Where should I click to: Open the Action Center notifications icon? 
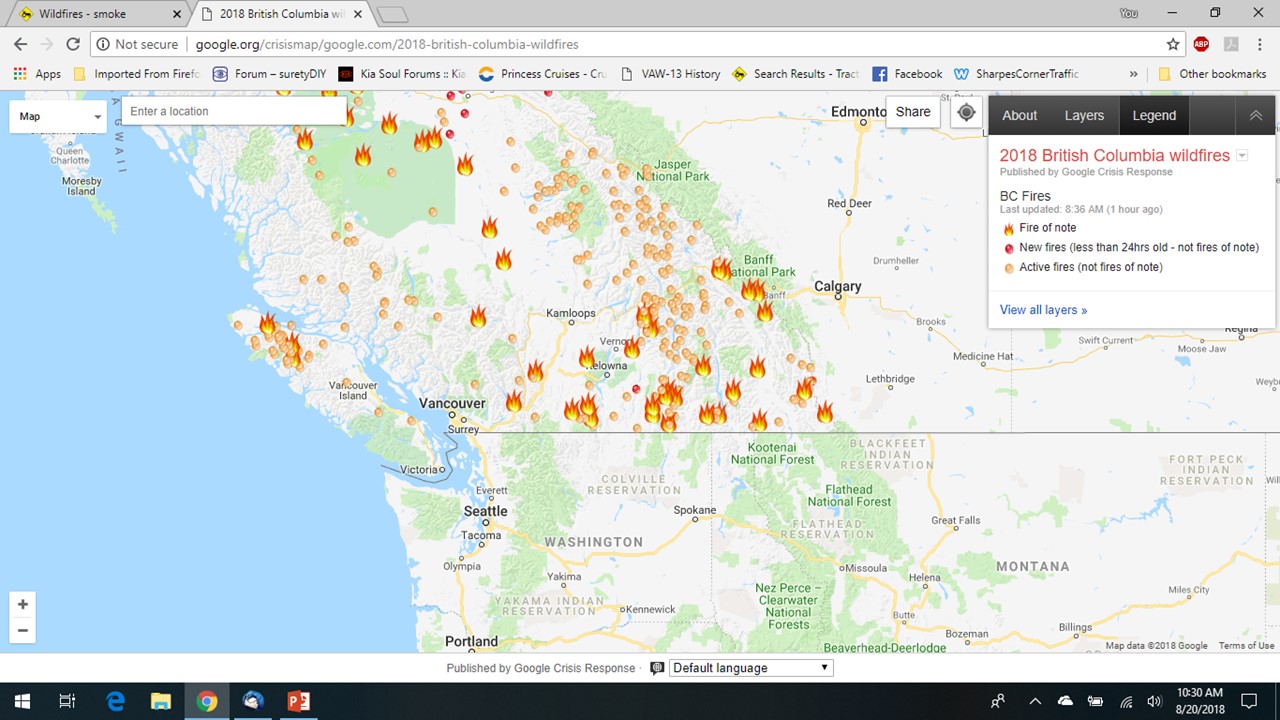[1249, 701]
